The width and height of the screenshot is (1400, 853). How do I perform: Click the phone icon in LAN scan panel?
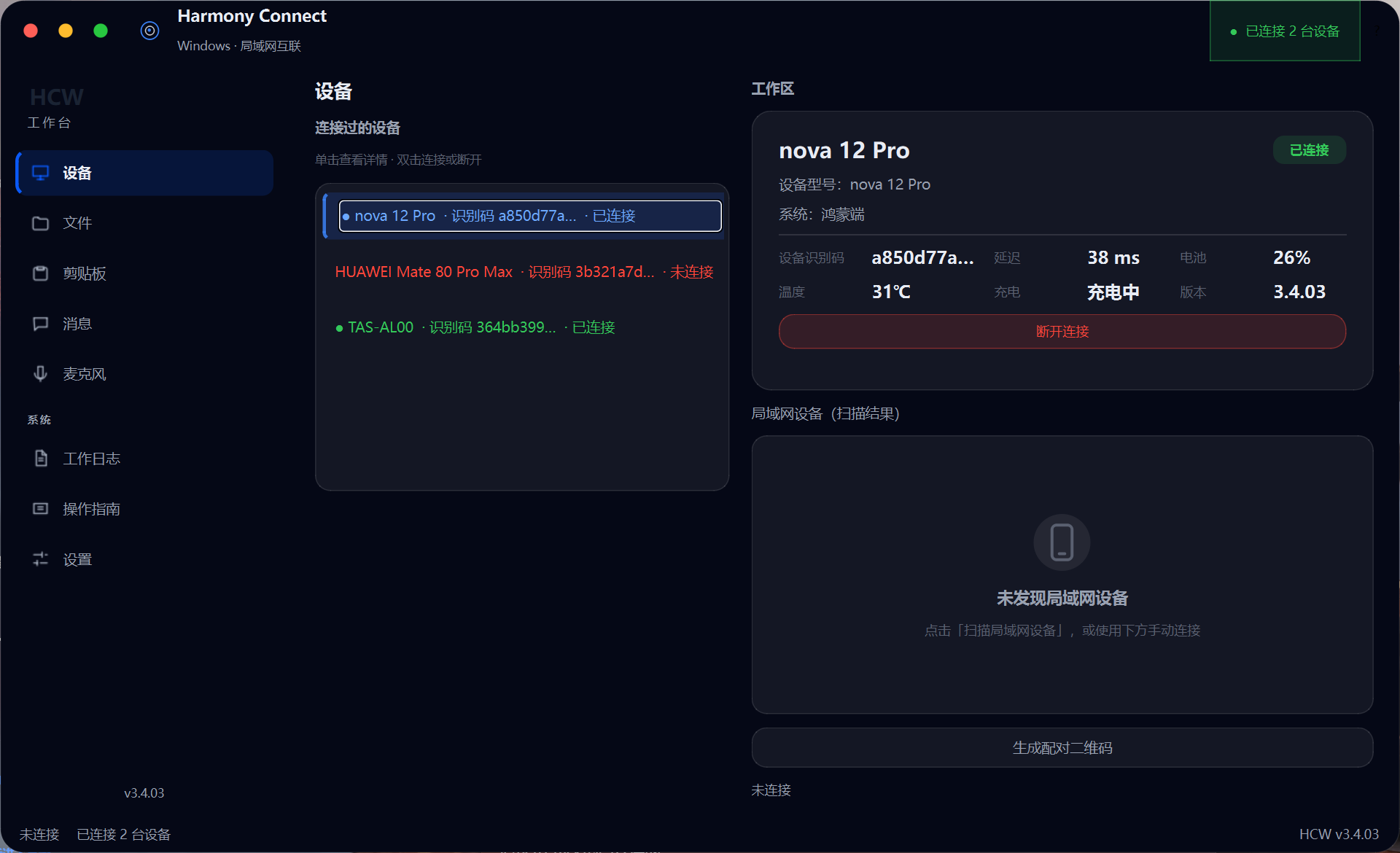coord(1062,542)
